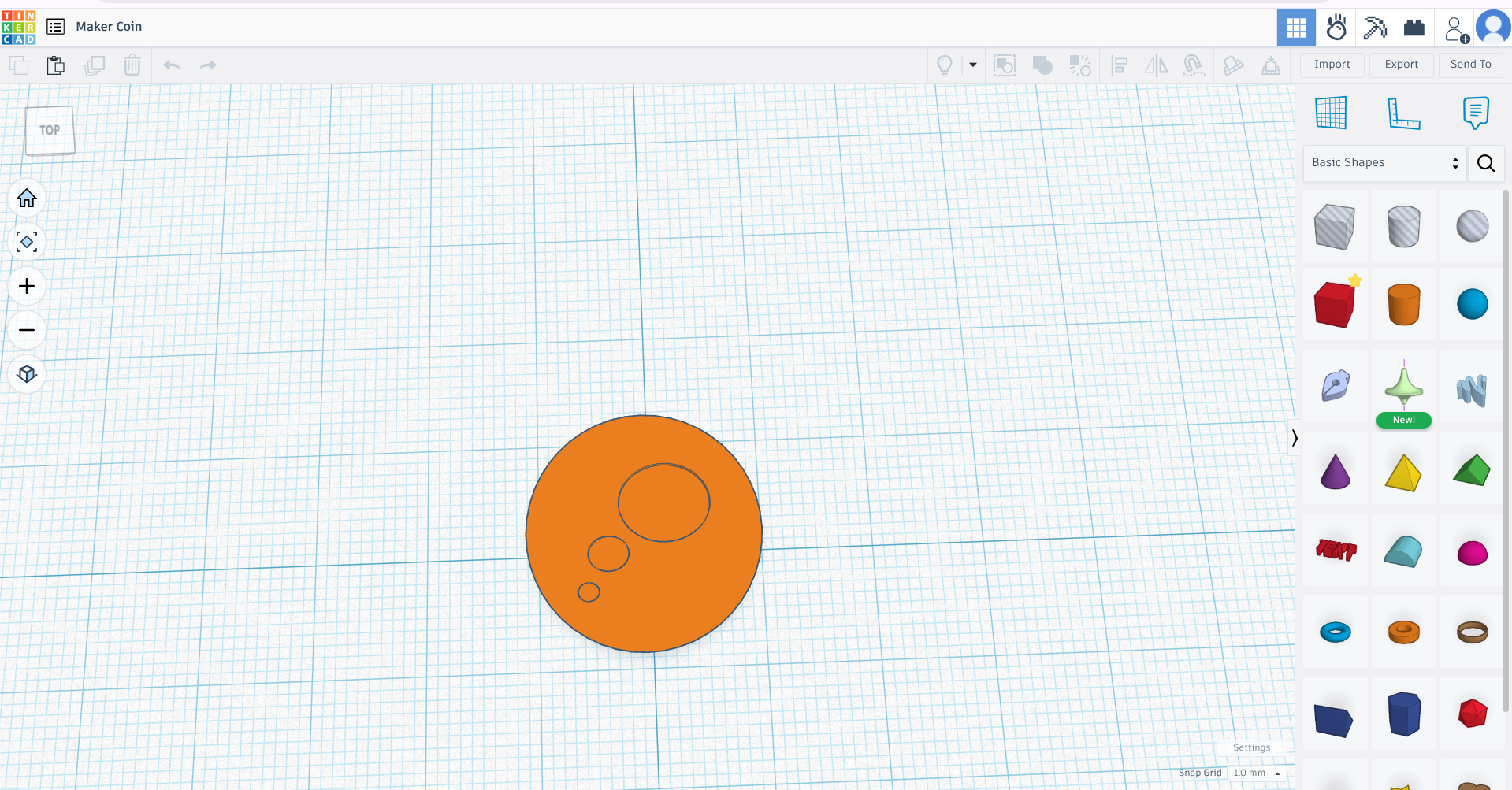Click the Duplicate and repeat icon
This screenshot has width=1512, height=790.
95,65
